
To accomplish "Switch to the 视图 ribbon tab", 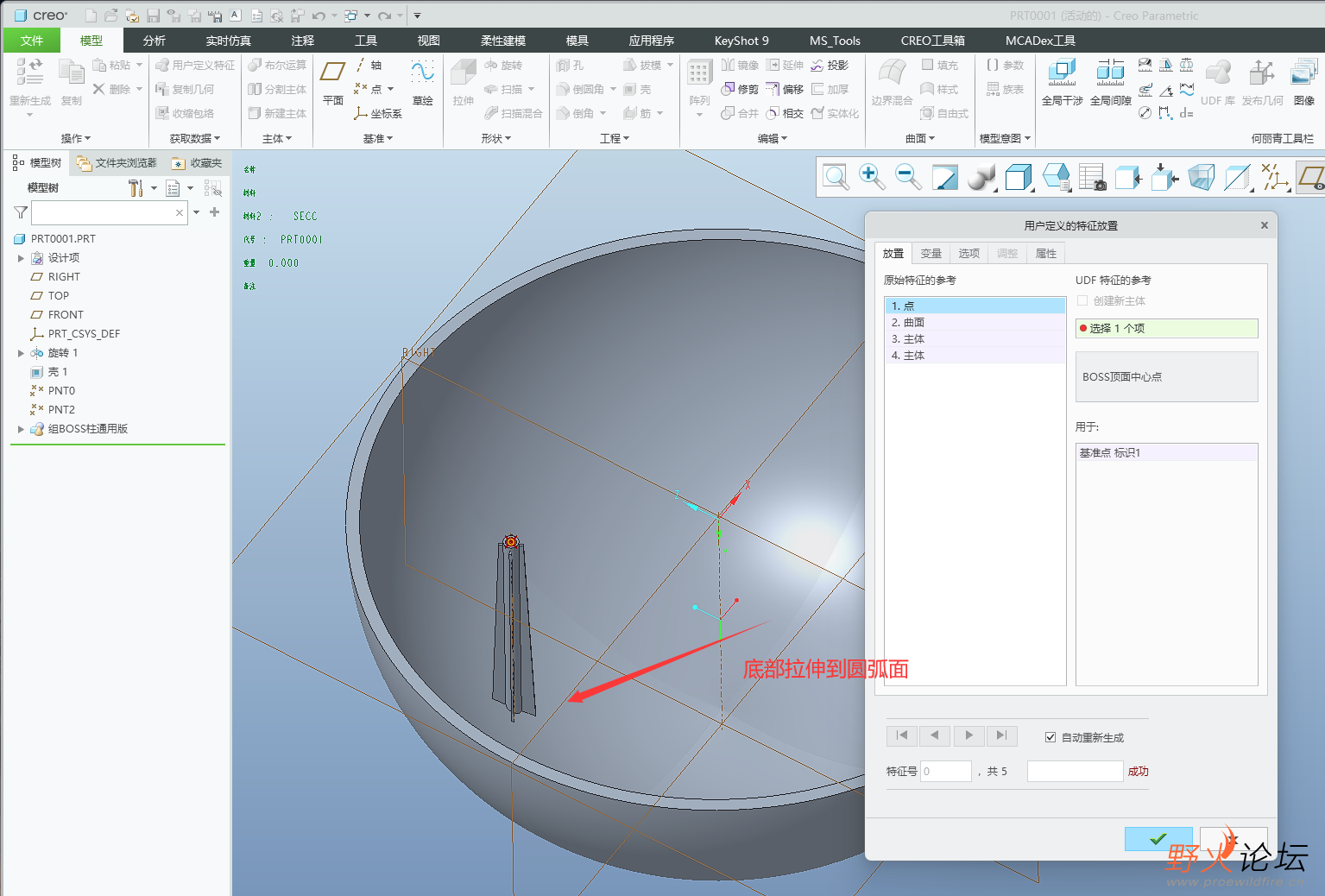I will [429, 41].
